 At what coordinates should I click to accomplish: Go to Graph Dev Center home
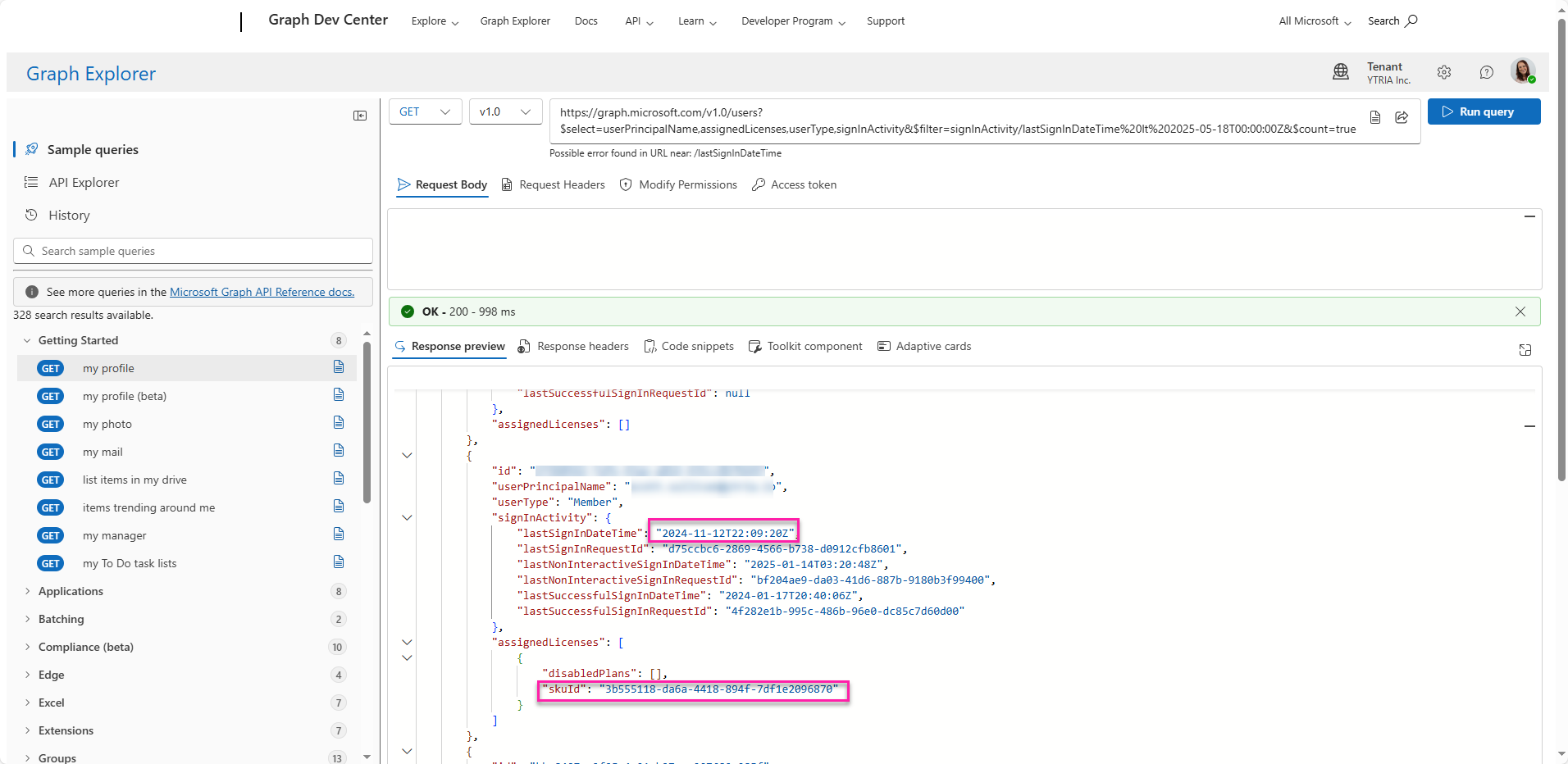[328, 20]
